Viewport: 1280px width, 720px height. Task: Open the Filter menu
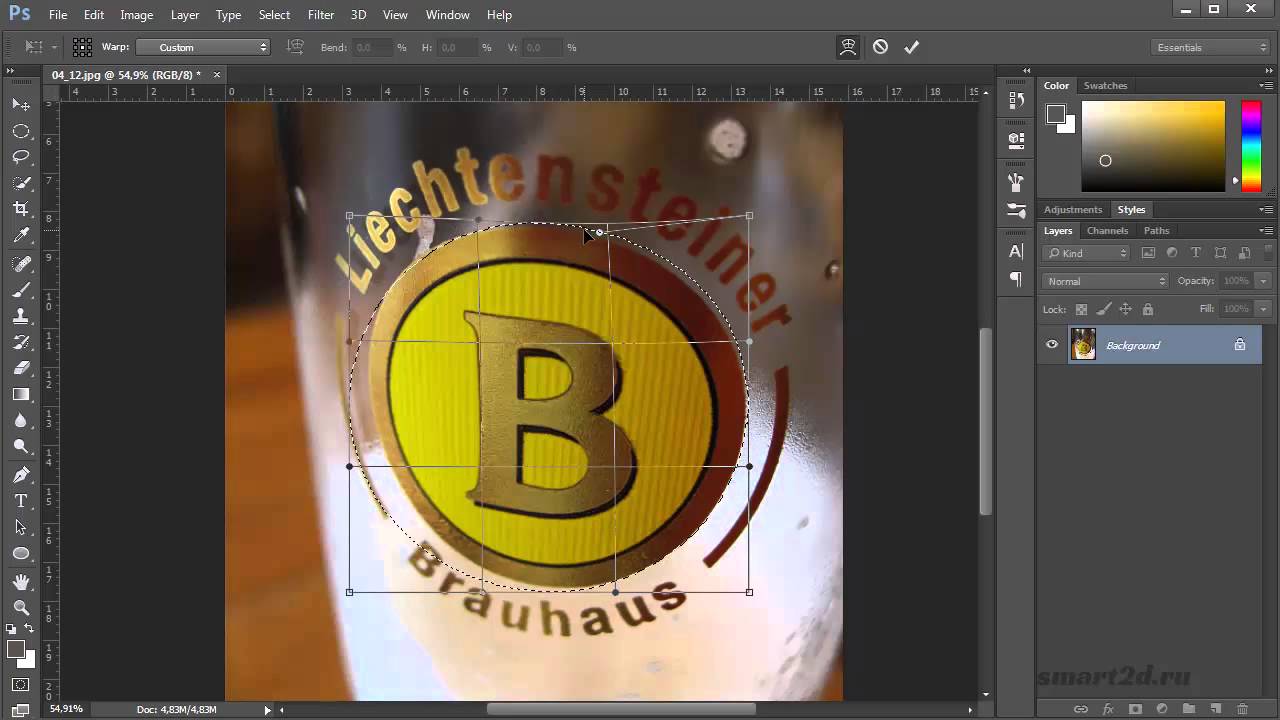tap(321, 15)
